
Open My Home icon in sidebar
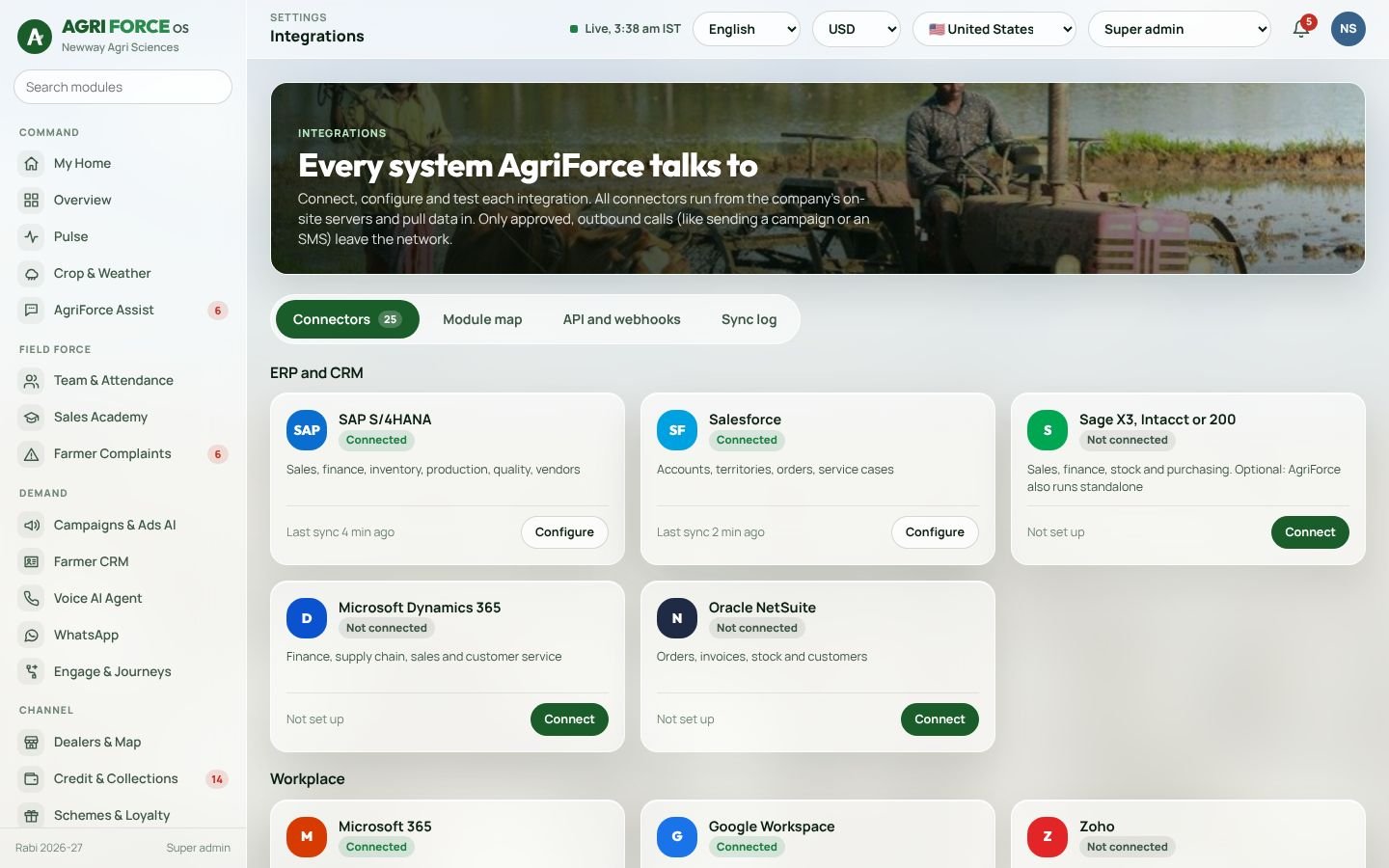point(32,164)
